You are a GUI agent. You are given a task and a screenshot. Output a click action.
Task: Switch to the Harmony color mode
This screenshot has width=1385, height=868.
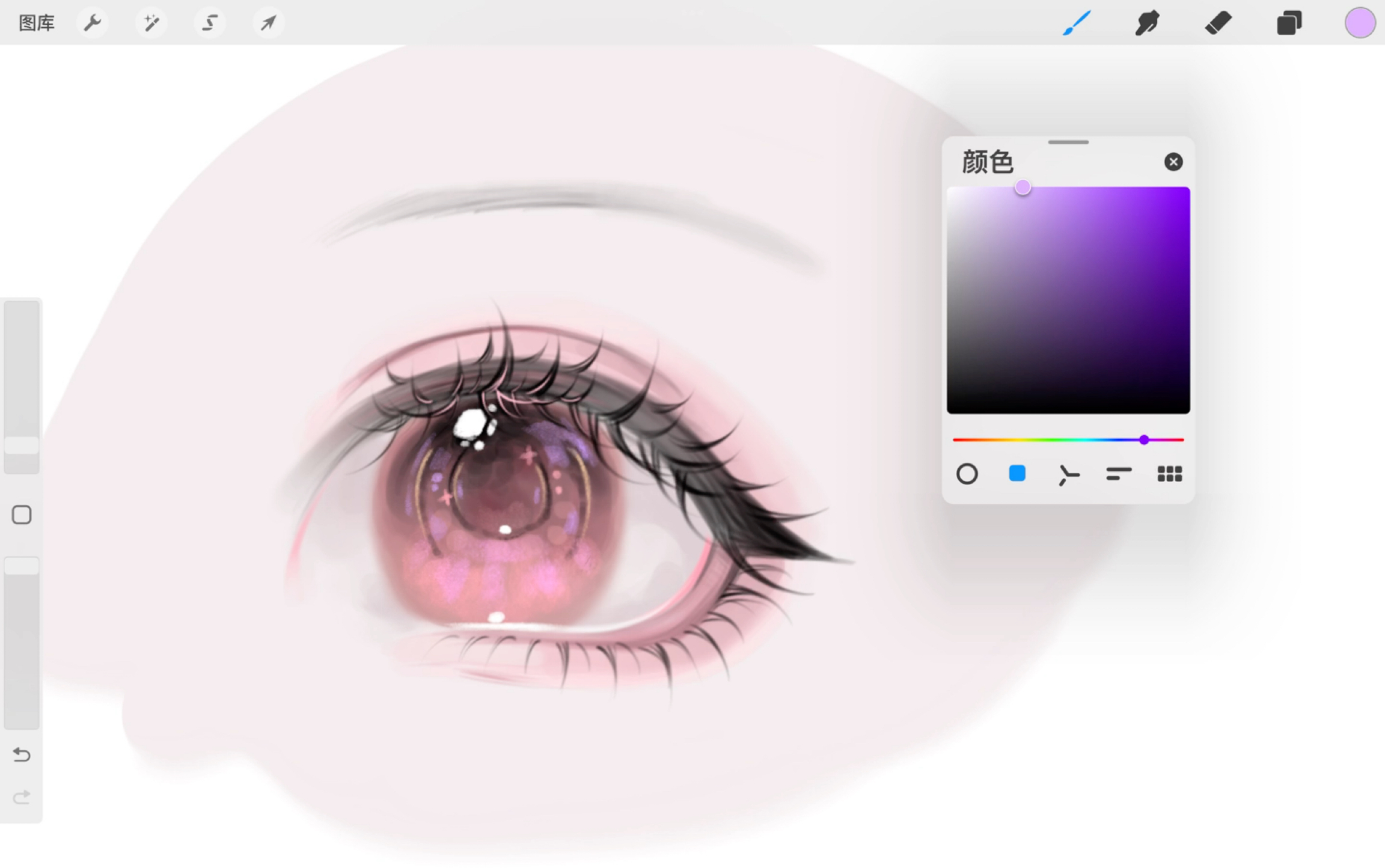(x=1068, y=474)
